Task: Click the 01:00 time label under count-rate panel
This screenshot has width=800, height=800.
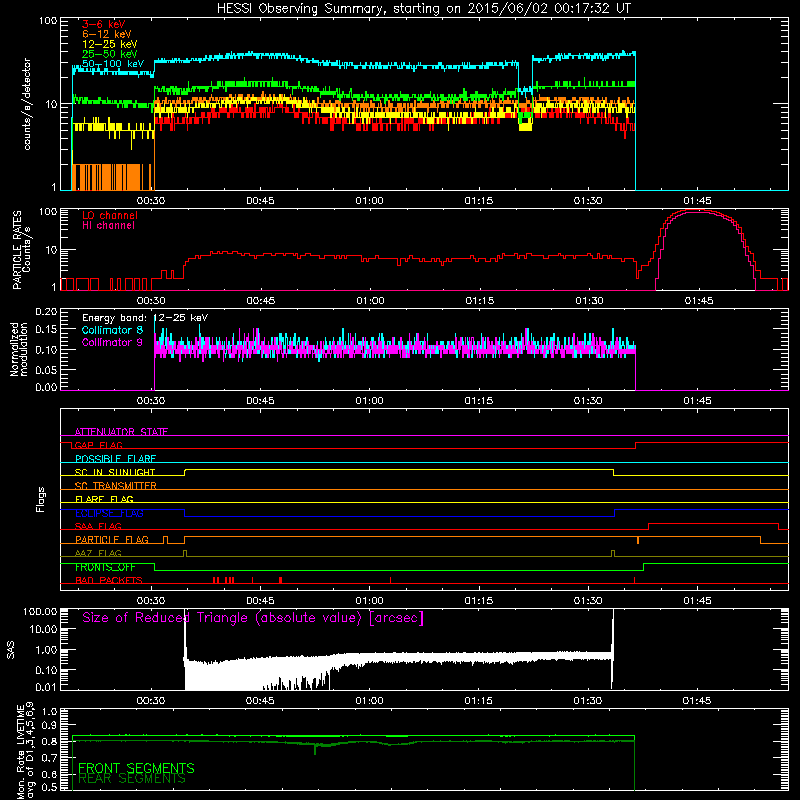Action: coord(369,201)
